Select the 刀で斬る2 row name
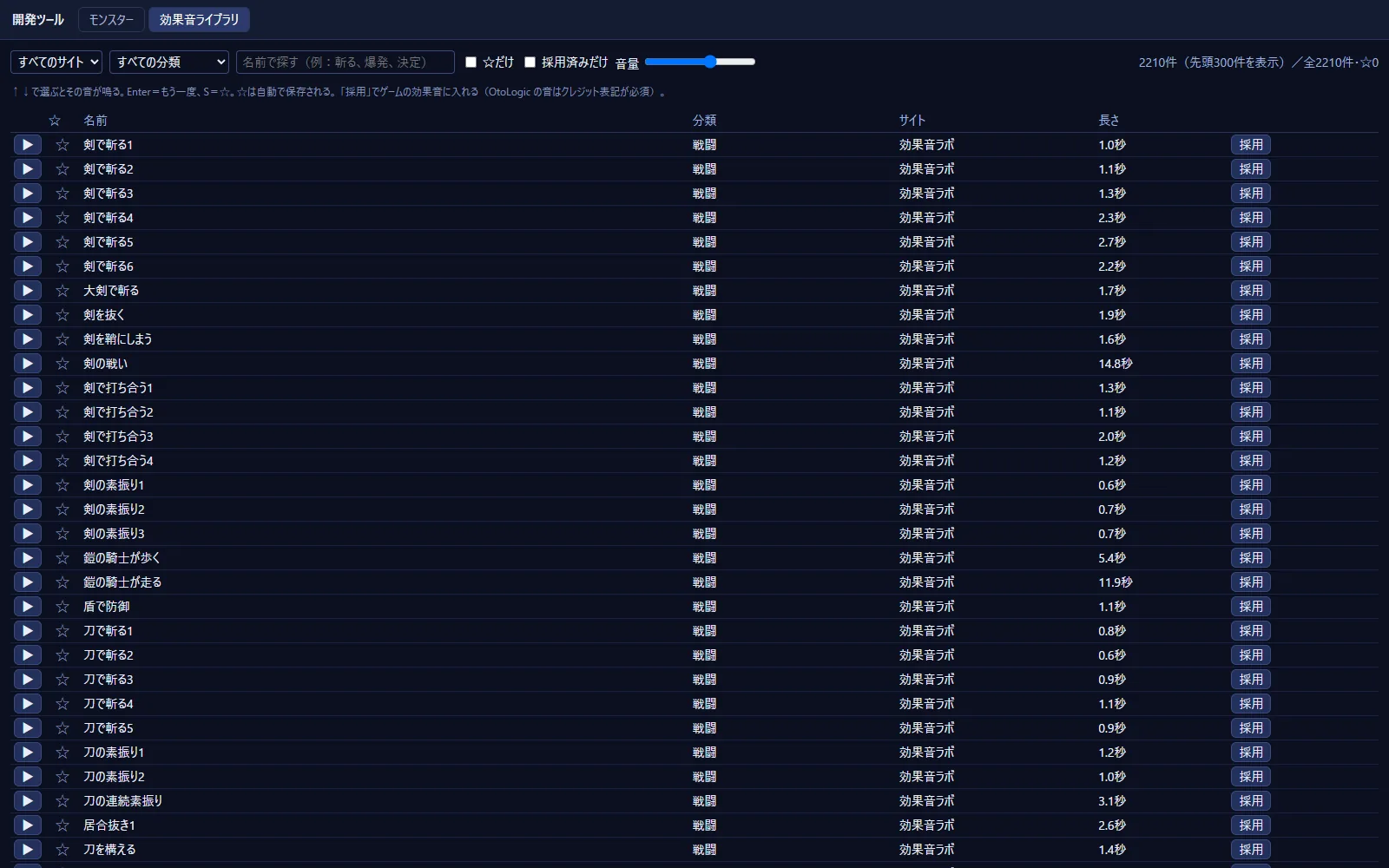 coord(109,655)
